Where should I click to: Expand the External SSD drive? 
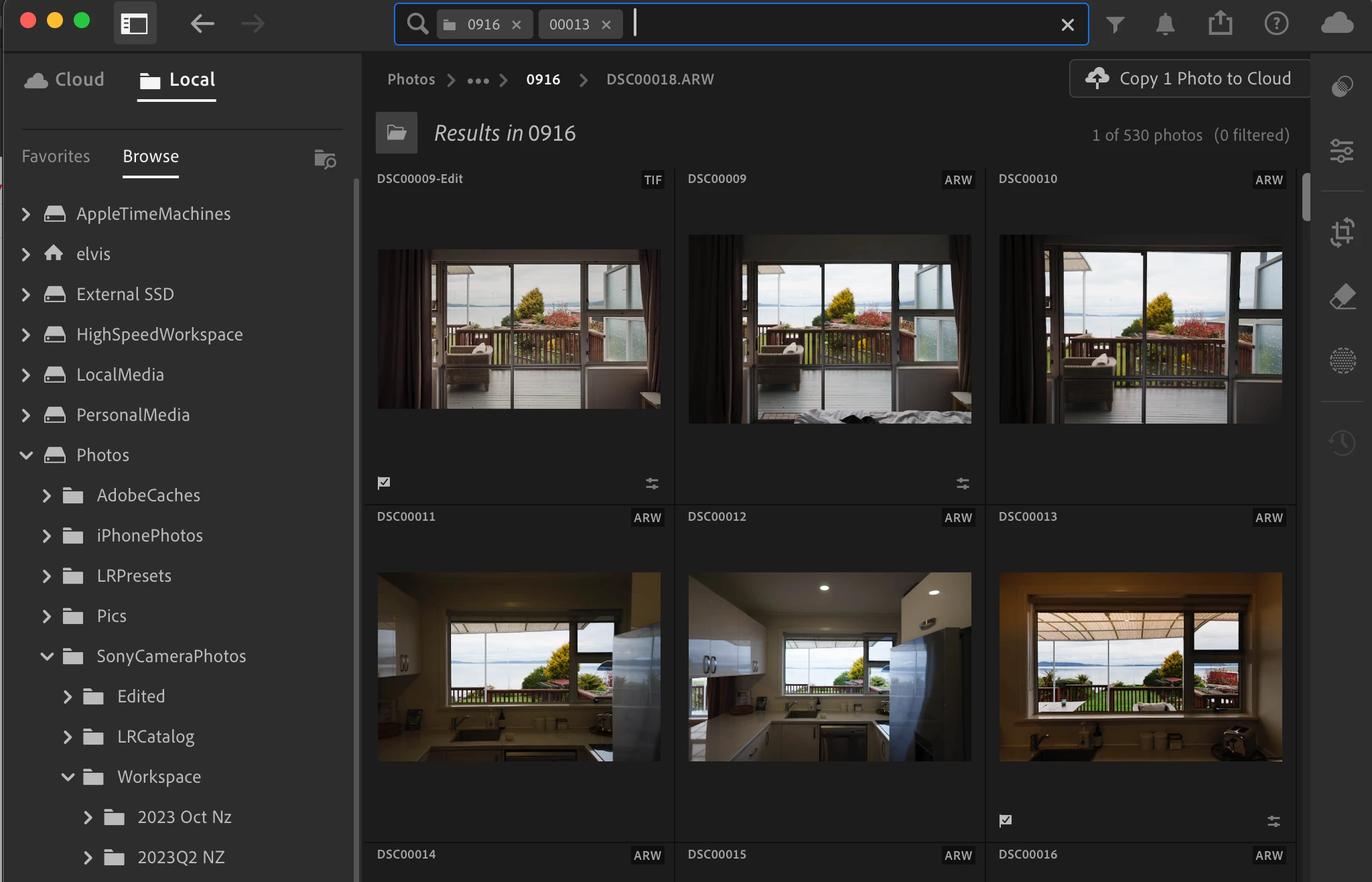coord(26,294)
